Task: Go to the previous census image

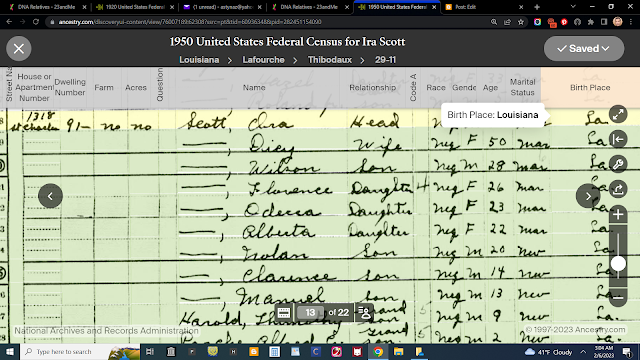Action: click(50, 196)
